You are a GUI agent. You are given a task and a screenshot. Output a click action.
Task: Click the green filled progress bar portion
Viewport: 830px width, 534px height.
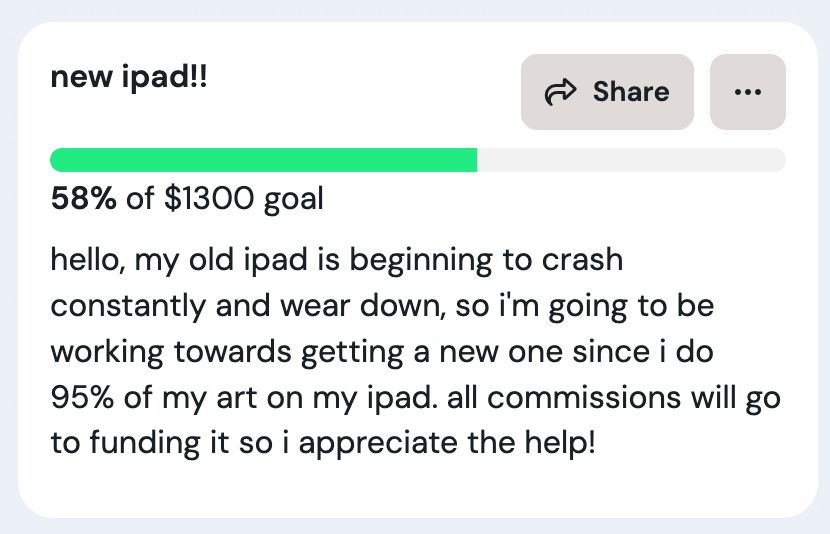[263, 160]
